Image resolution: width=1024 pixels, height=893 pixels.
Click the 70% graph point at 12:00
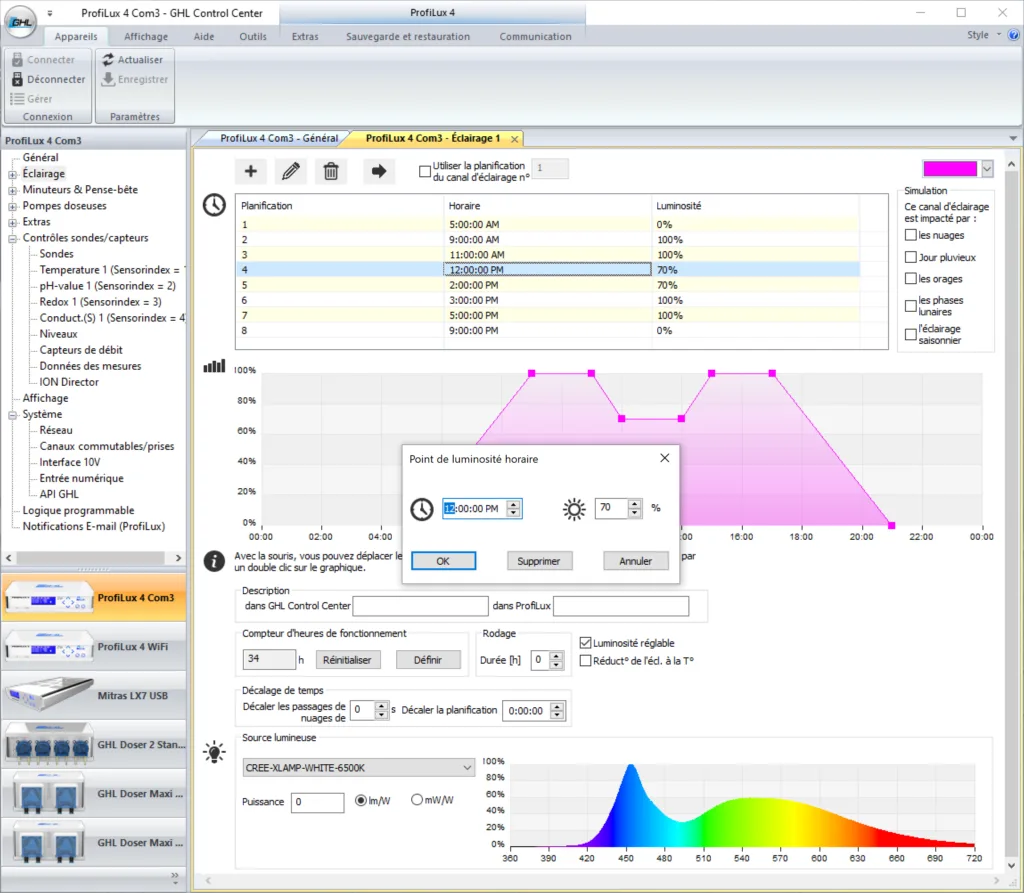tap(622, 419)
